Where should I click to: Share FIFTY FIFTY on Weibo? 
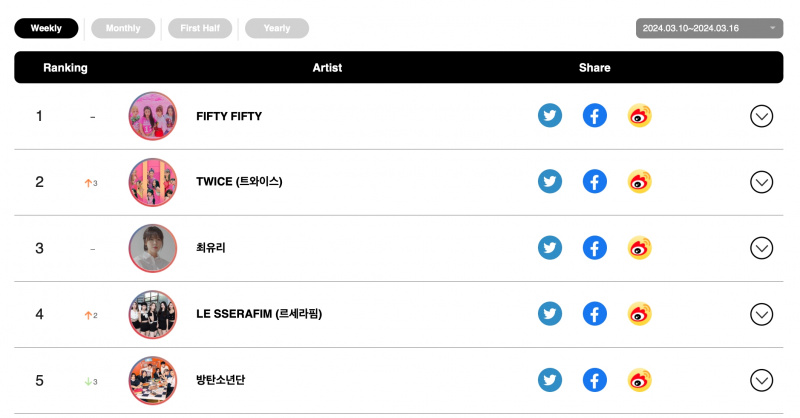click(x=639, y=116)
